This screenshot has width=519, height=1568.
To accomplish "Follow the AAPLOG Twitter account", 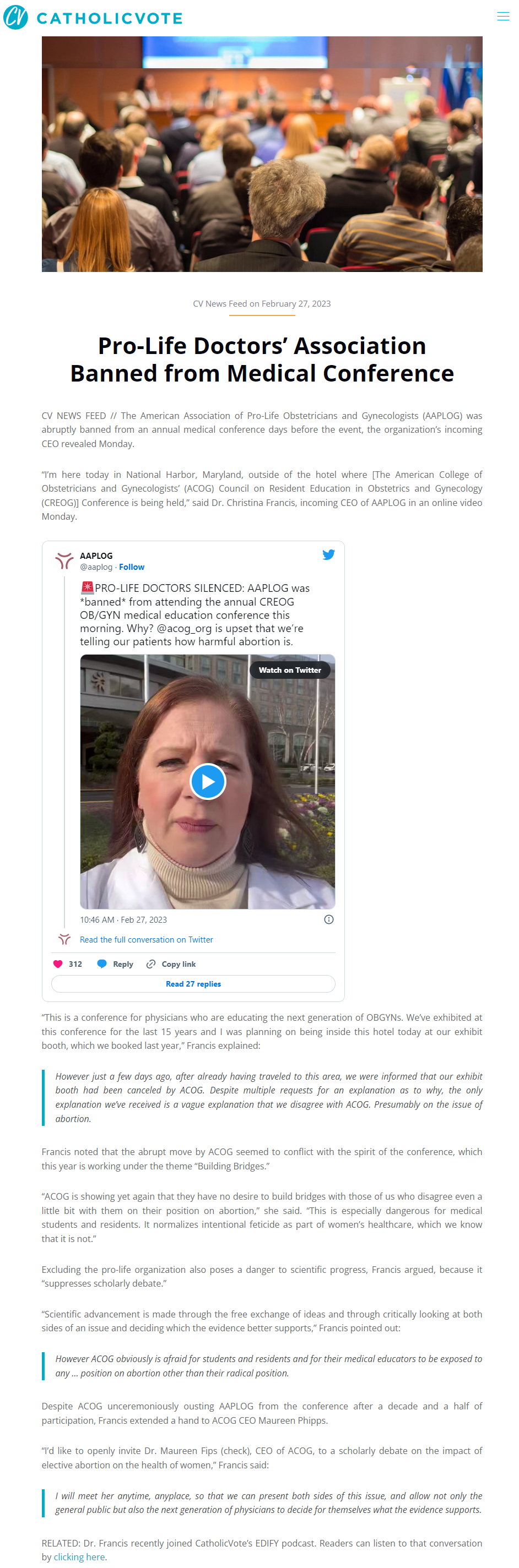I will point(132,567).
